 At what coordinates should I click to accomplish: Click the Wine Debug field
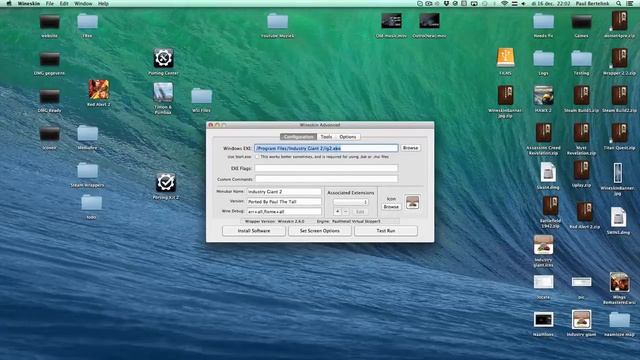point(284,211)
